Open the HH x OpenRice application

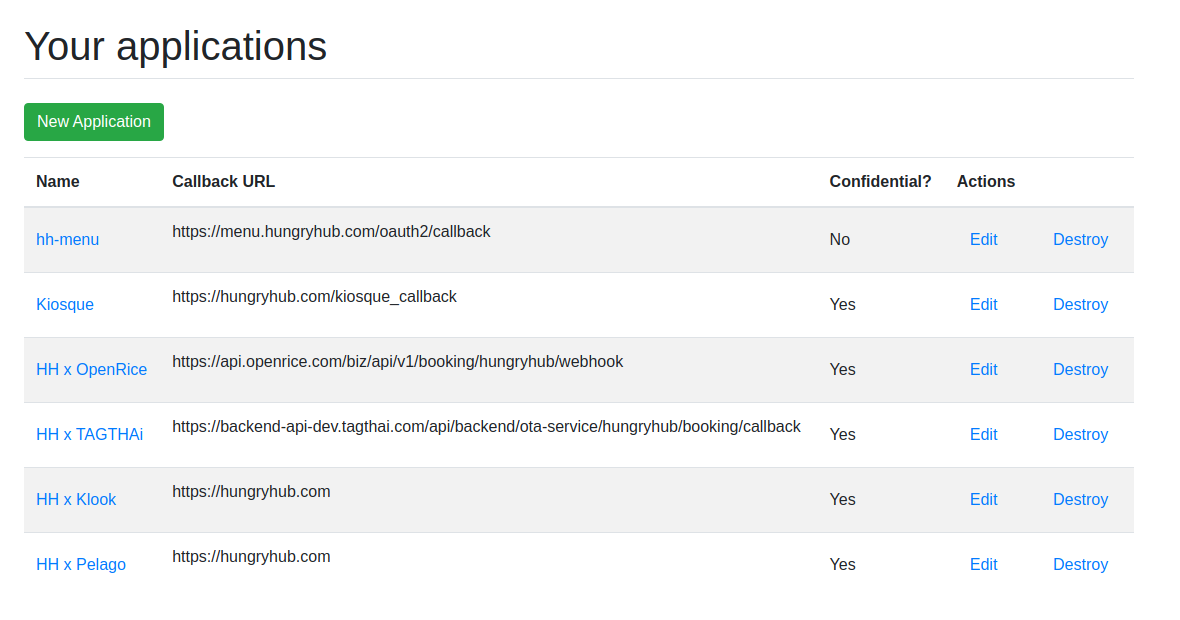point(91,370)
